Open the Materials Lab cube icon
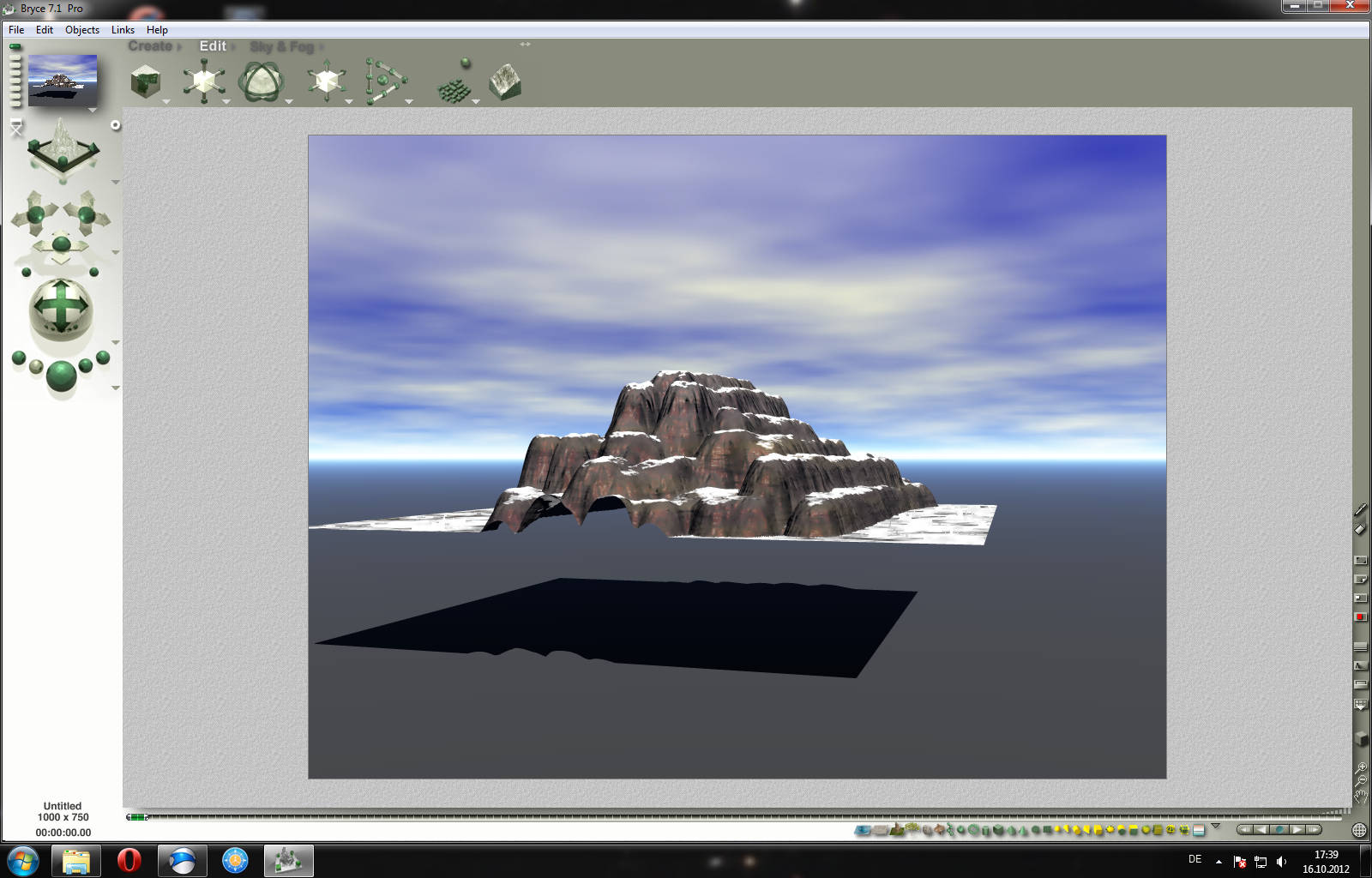1372x878 pixels. [146, 83]
